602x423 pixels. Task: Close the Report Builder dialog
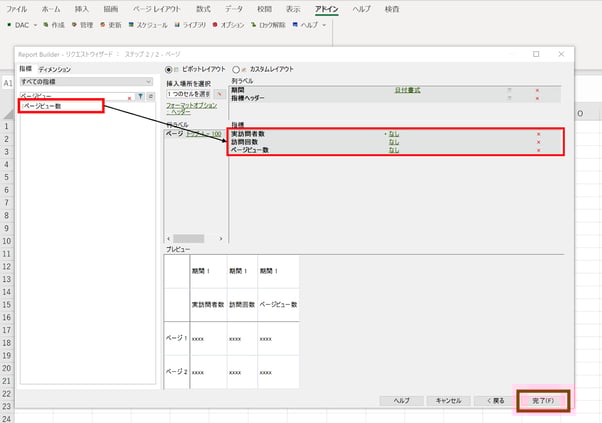click(x=561, y=54)
